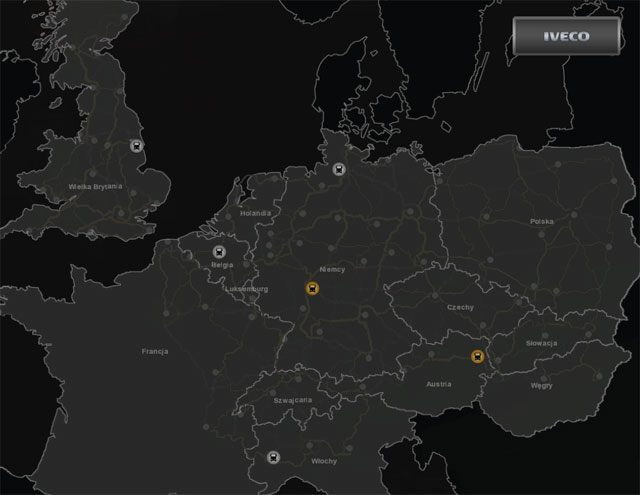Select the white dealer icon in northern Italy
640x495 pixels.
[273, 457]
